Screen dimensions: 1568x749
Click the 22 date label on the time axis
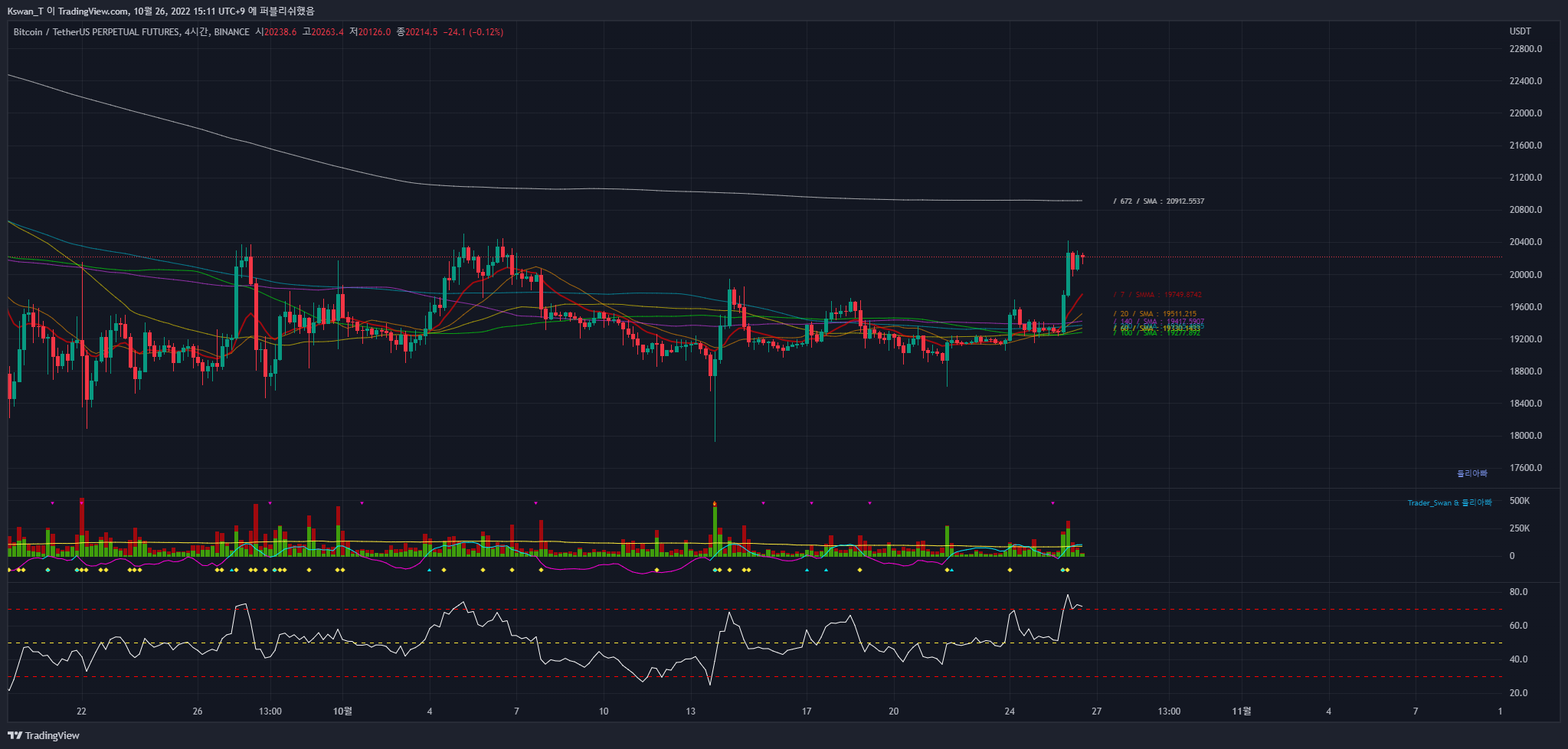pos(81,711)
